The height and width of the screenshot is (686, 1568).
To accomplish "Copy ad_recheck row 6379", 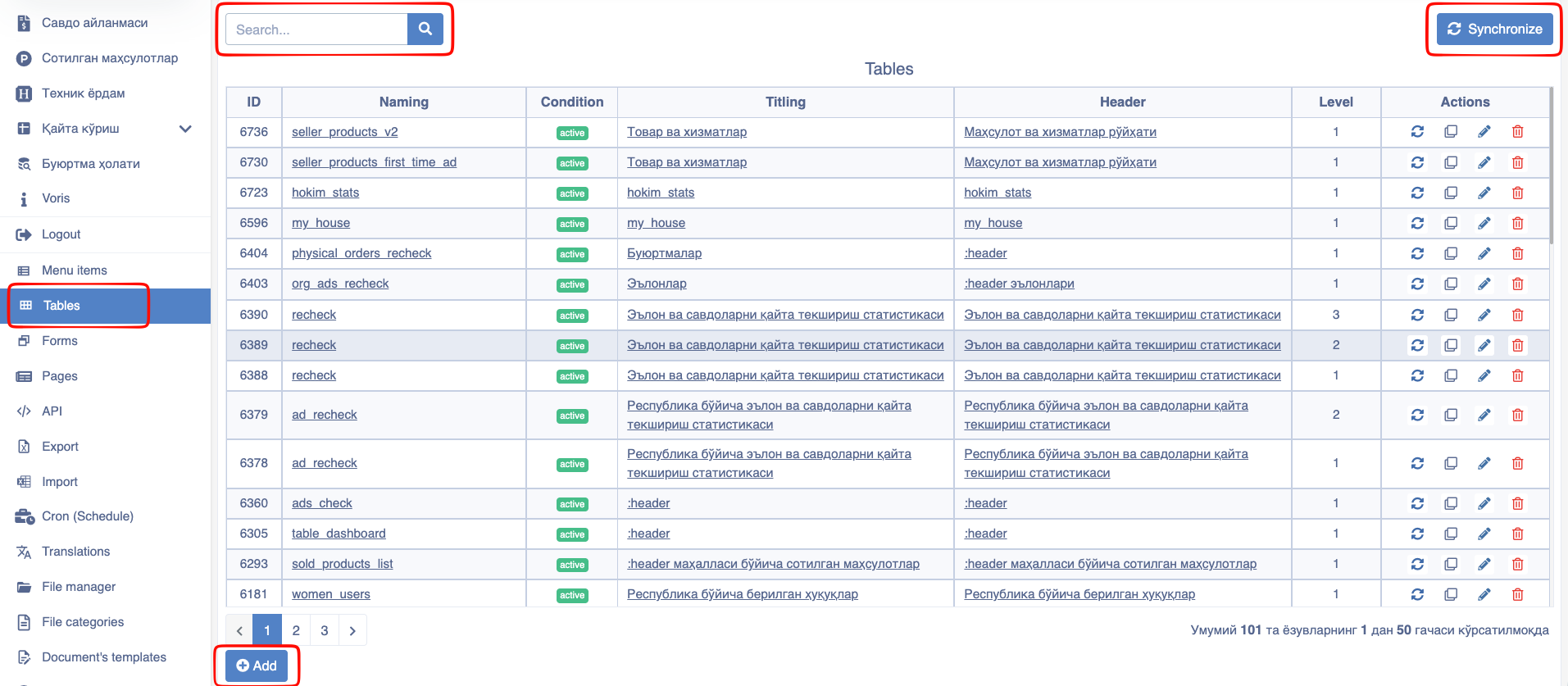I will [1451, 415].
